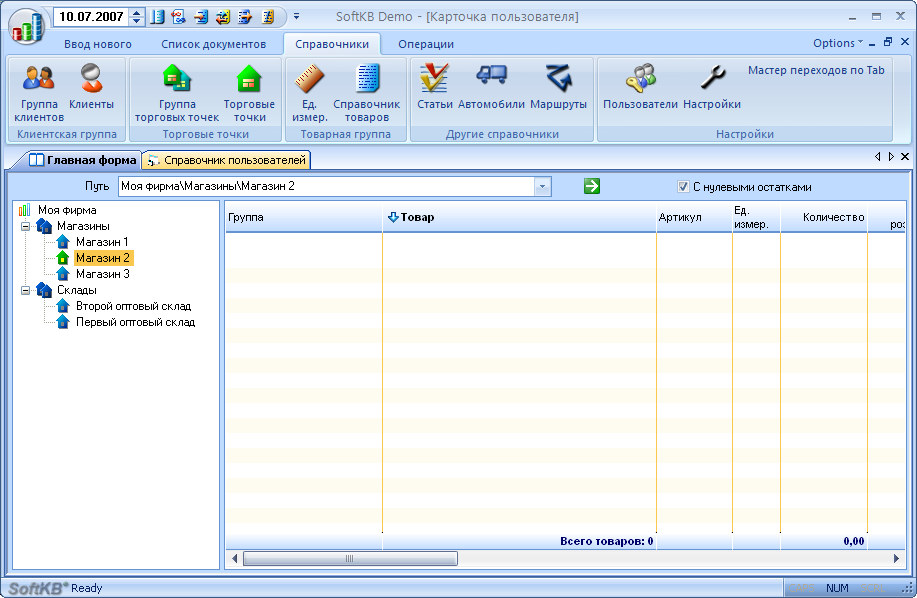The height and width of the screenshot is (598, 917).
Task: Sort by Группа column header
Action: 304,217
